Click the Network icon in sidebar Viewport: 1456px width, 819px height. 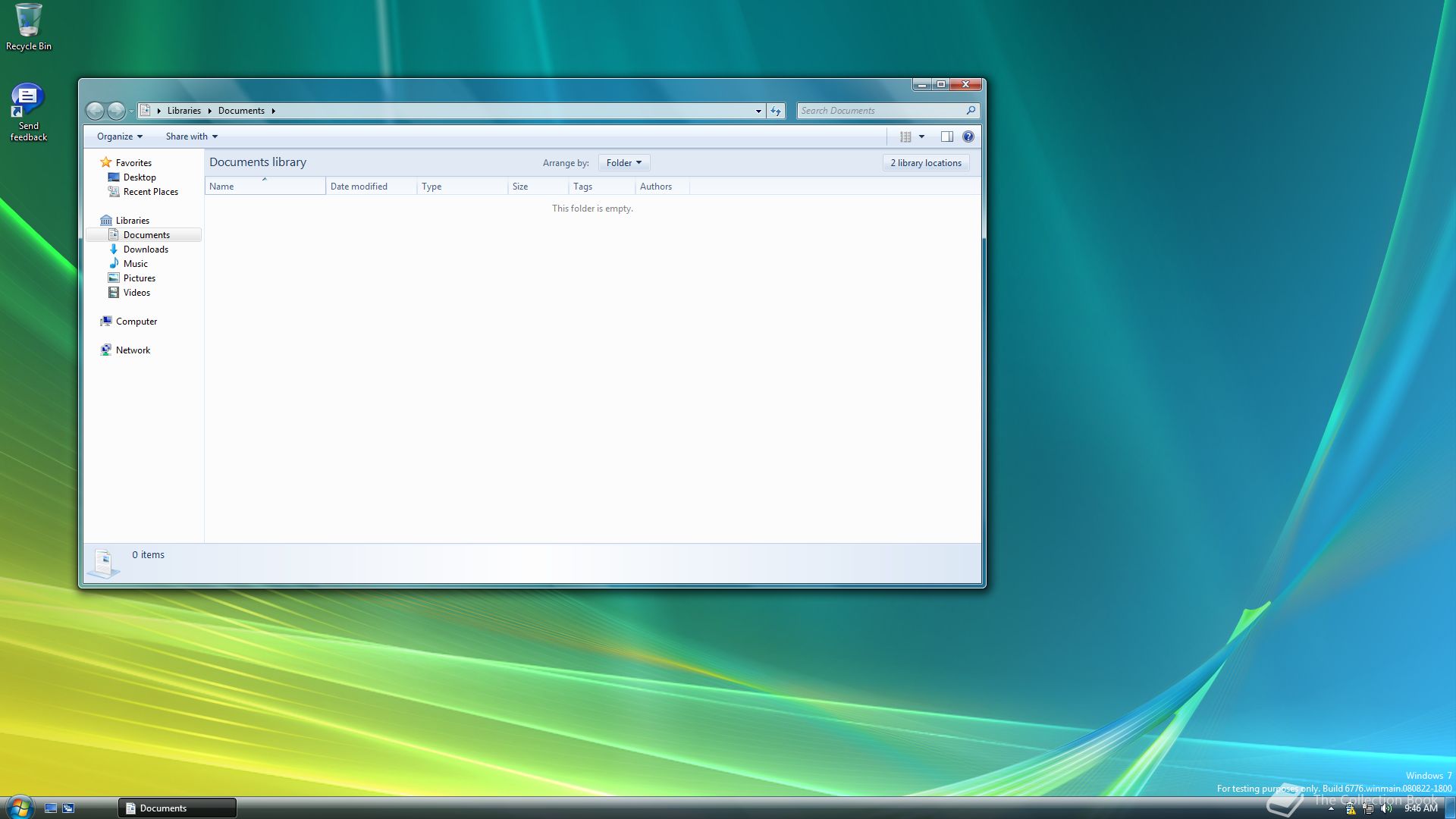pos(106,350)
